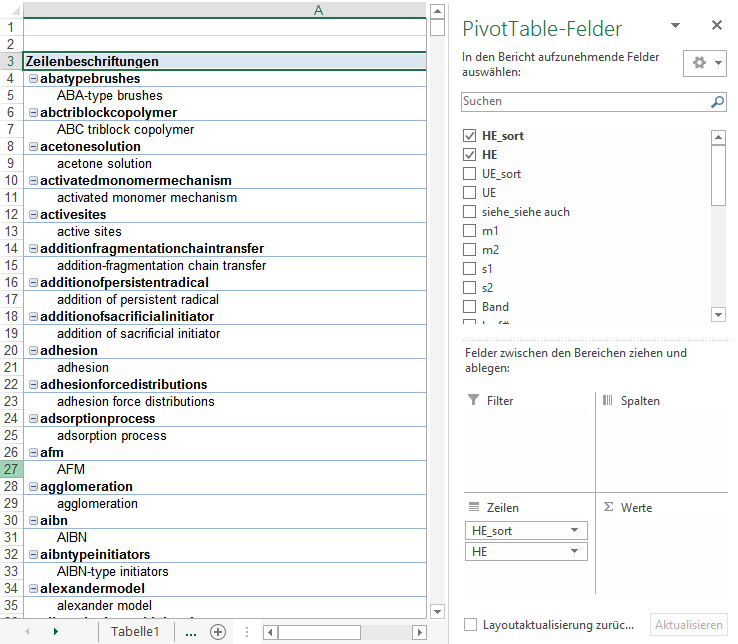Viewport: 738px width, 644px height.
Task: Click the next sheet navigation arrow
Action: (x=55, y=632)
